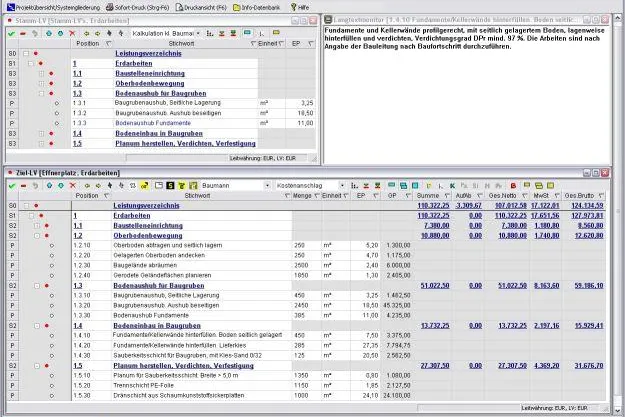Viewport: 625px width, 417px height.
Task: Click the empty window icon in Ziel-LV toolbar
Action: (x=159, y=185)
